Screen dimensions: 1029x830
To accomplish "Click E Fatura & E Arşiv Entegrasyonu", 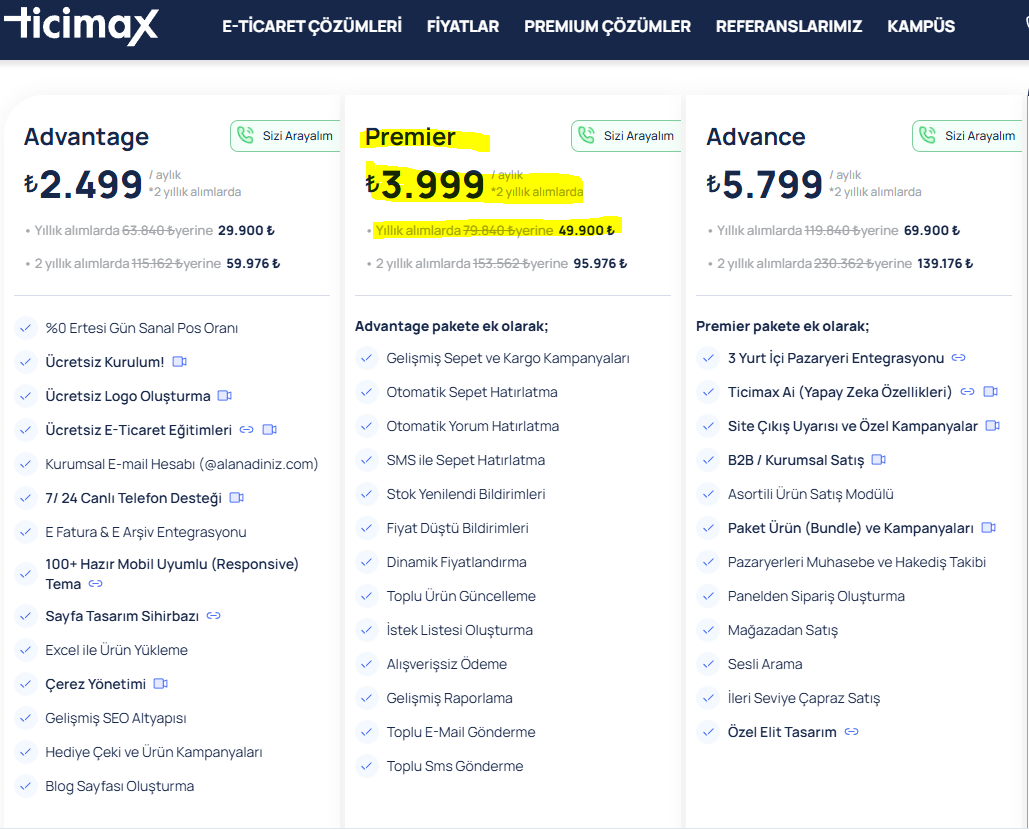I will point(146,532).
